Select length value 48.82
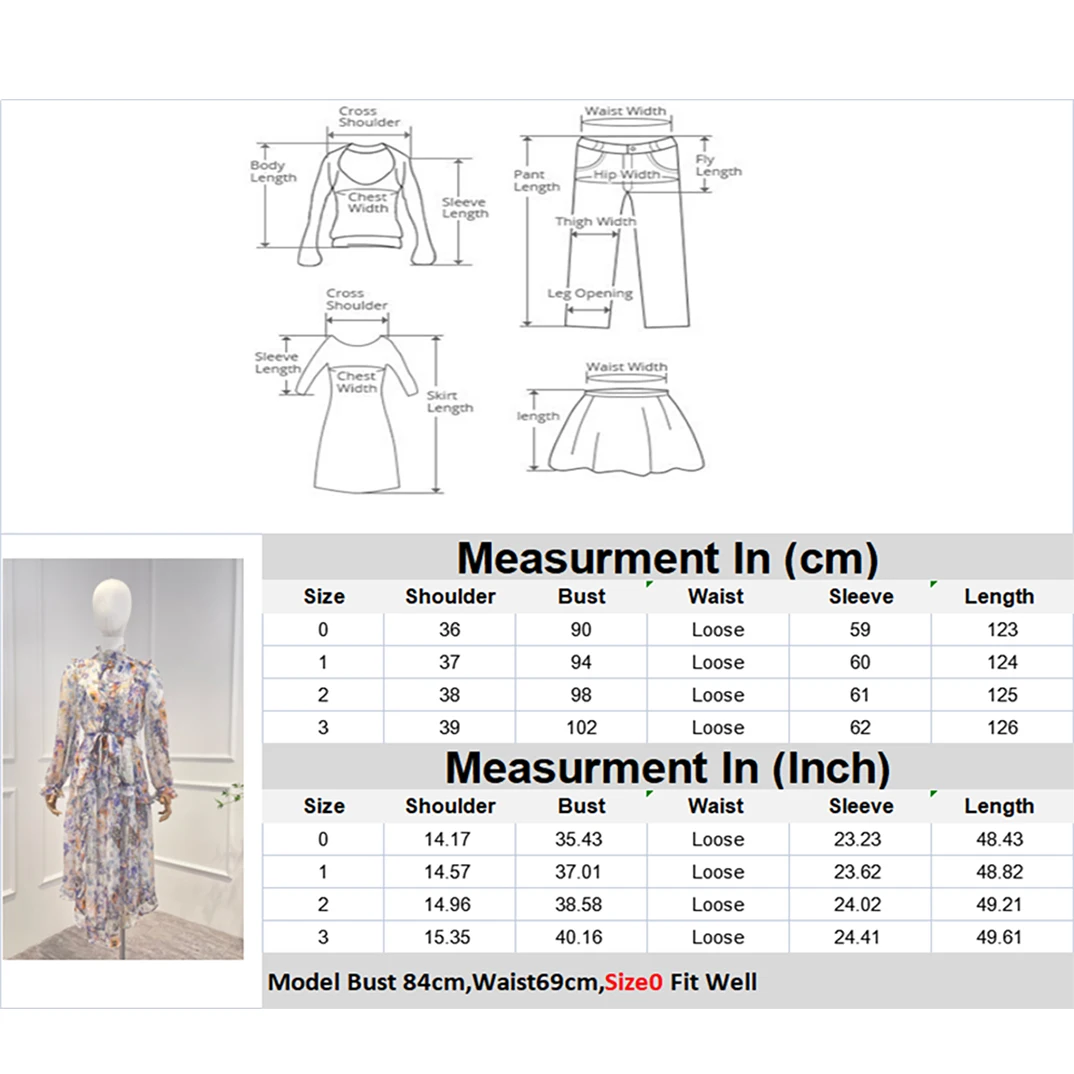This screenshot has width=1074, height=1074. [1000, 872]
